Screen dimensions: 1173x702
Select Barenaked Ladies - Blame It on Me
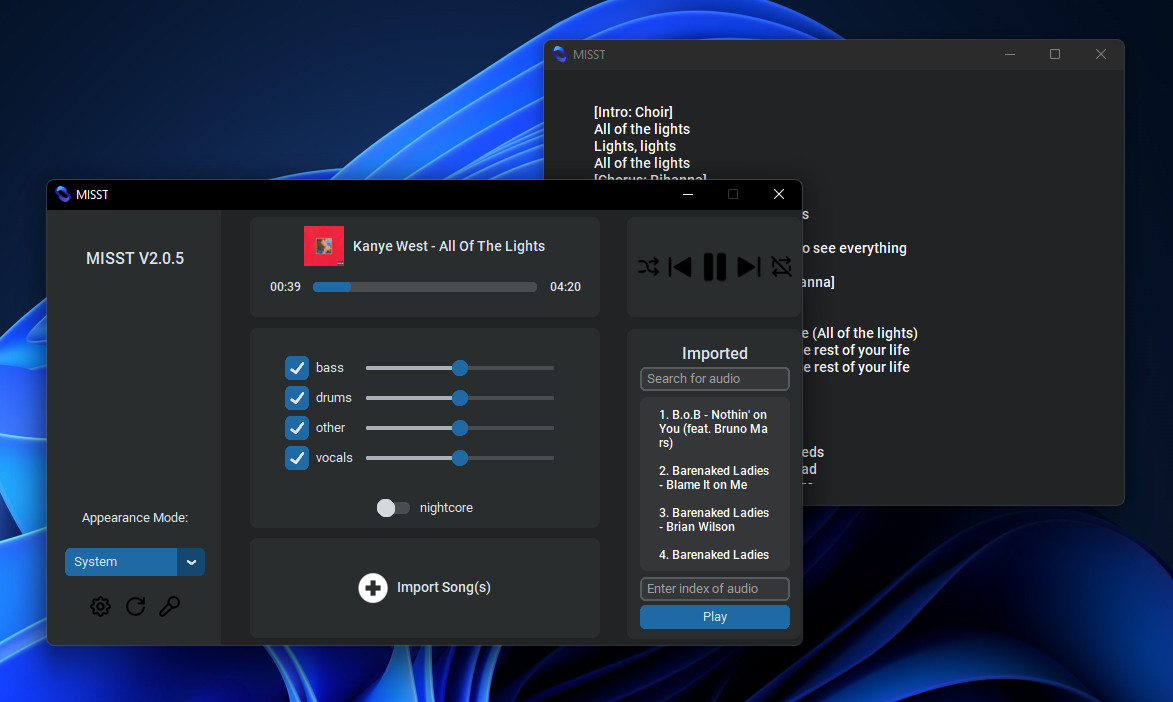[x=713, y=477]
